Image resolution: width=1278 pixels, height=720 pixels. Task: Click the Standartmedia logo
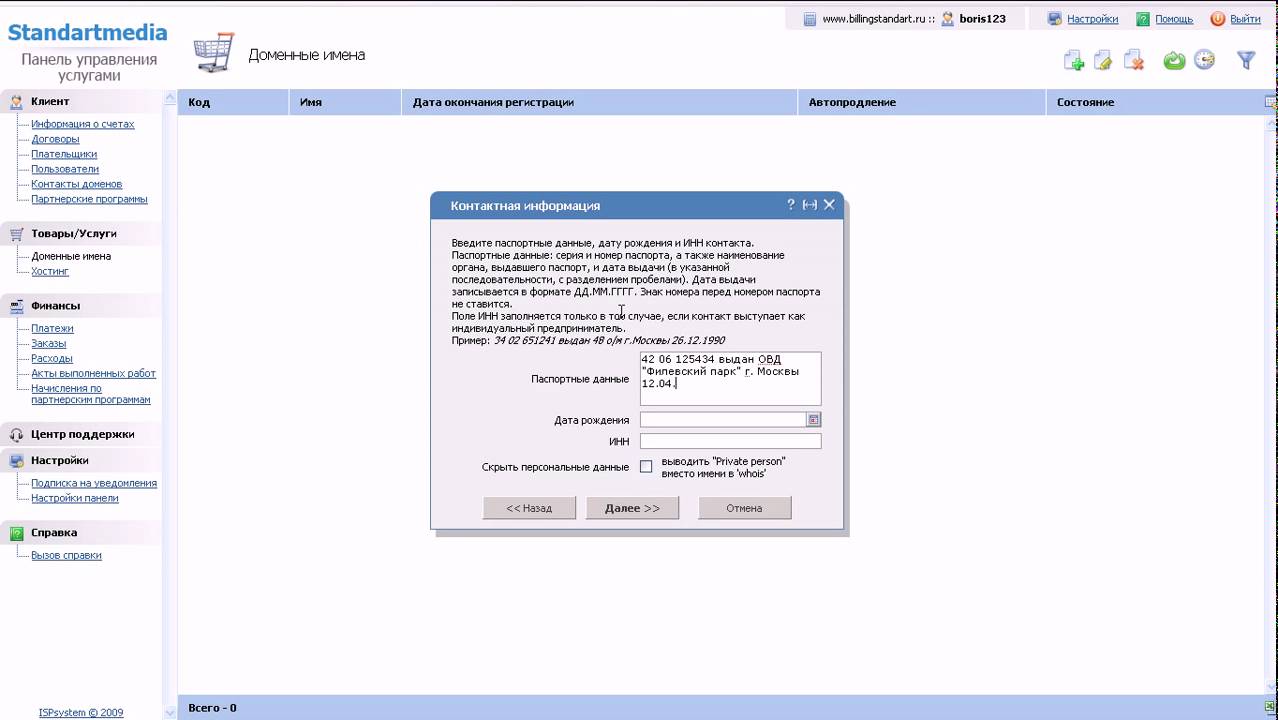point(88,32)
